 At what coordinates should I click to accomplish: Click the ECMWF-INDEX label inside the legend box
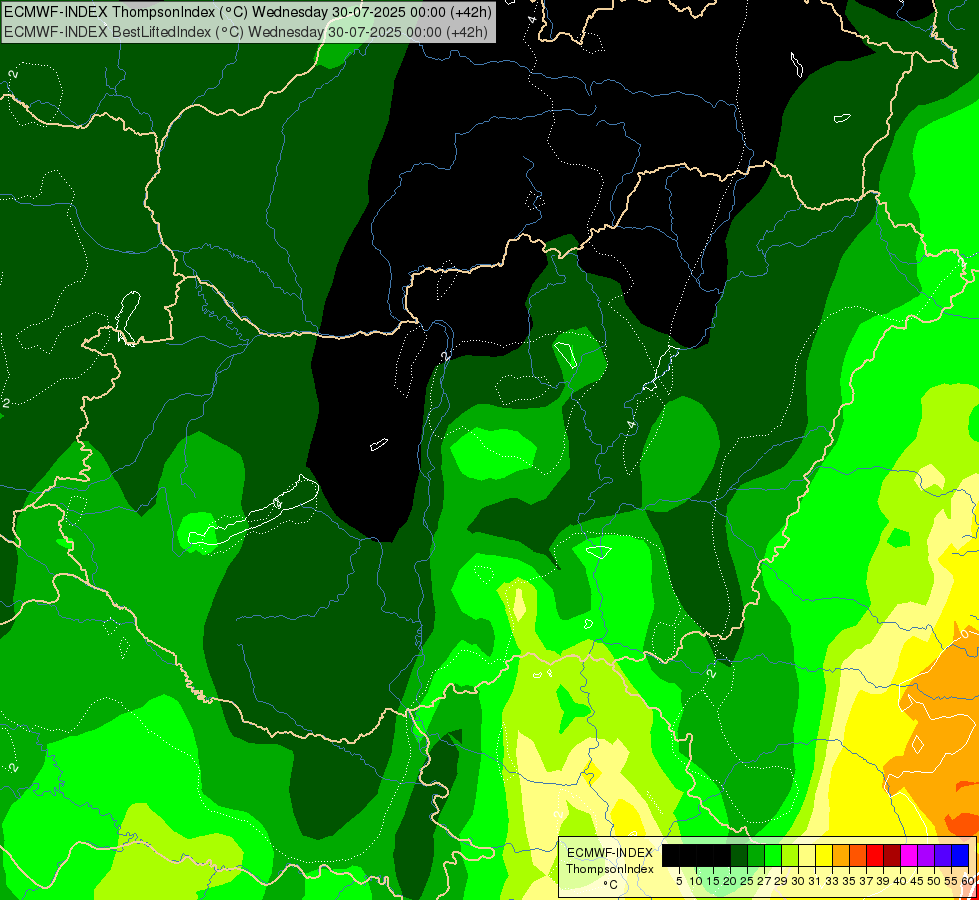(610, 853)
